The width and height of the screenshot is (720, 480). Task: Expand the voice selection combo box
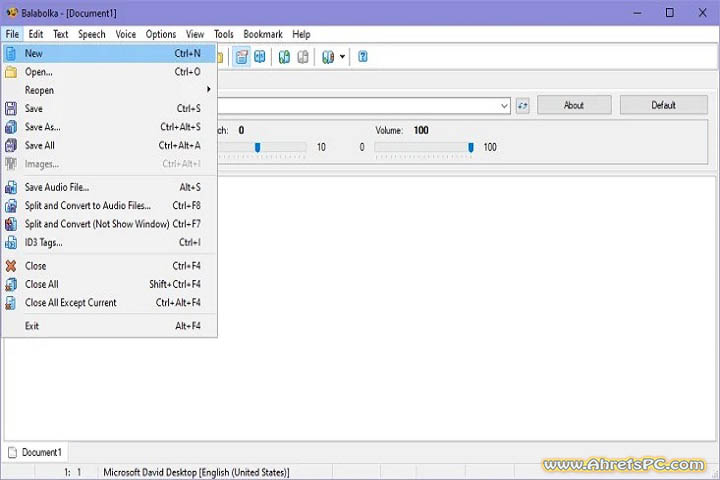coord(504,106)
